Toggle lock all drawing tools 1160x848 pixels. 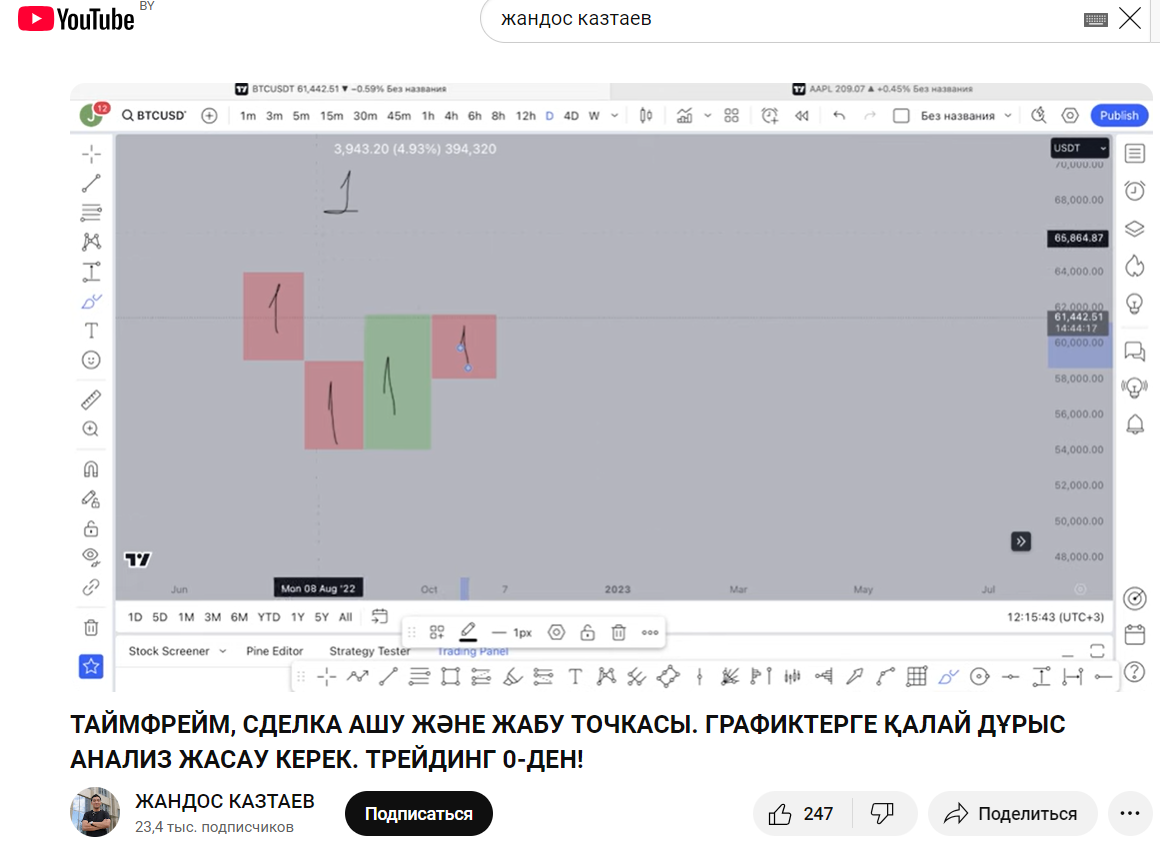[x=91, y=528]
